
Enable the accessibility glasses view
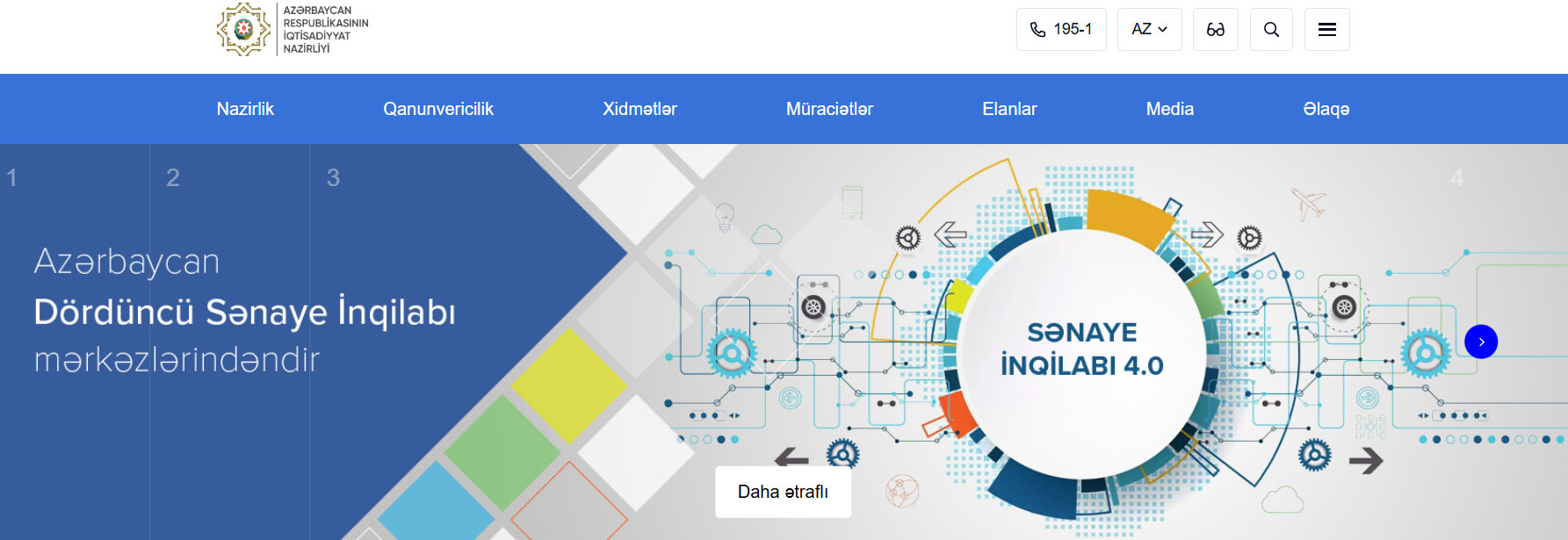(x=1216, y=30)
